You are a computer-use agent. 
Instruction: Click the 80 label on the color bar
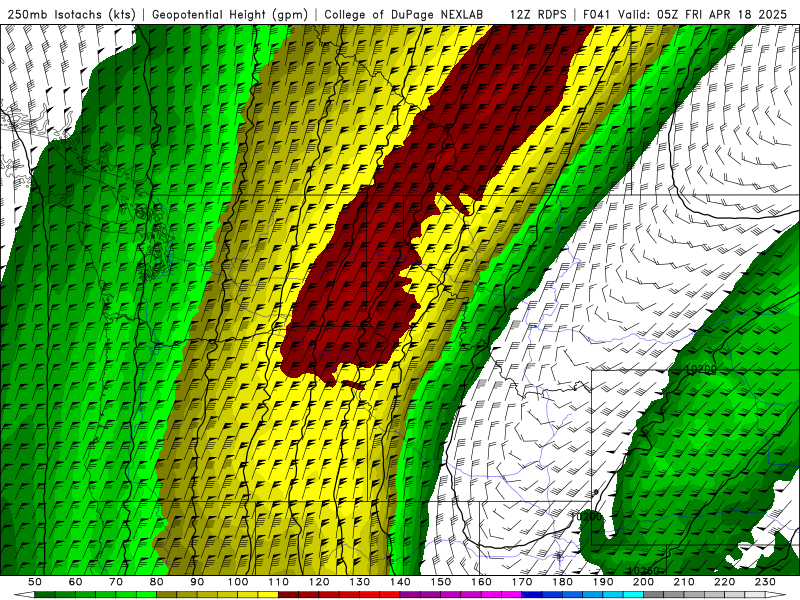coord(157,582)
